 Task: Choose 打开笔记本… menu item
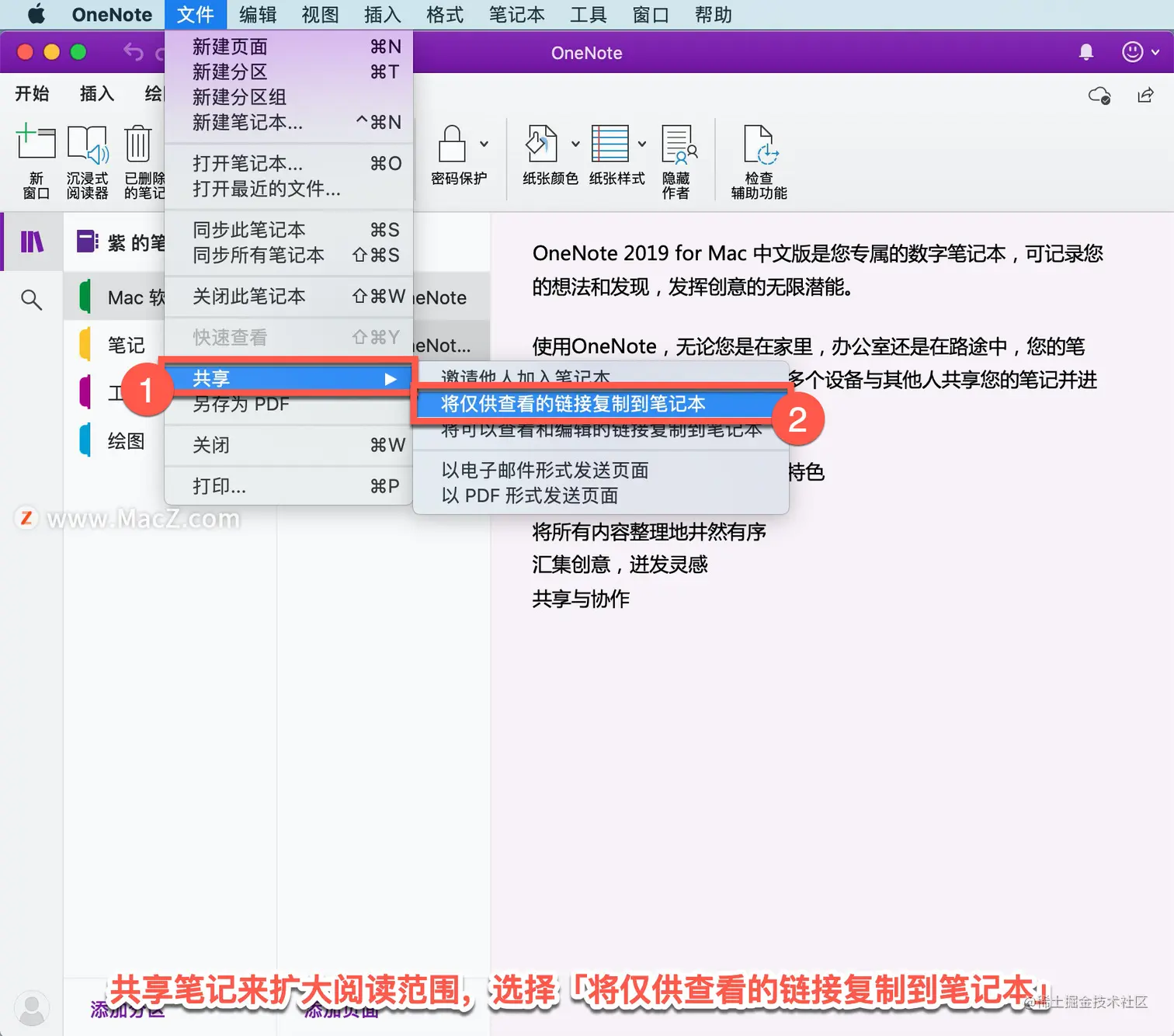tap(288, 163)
